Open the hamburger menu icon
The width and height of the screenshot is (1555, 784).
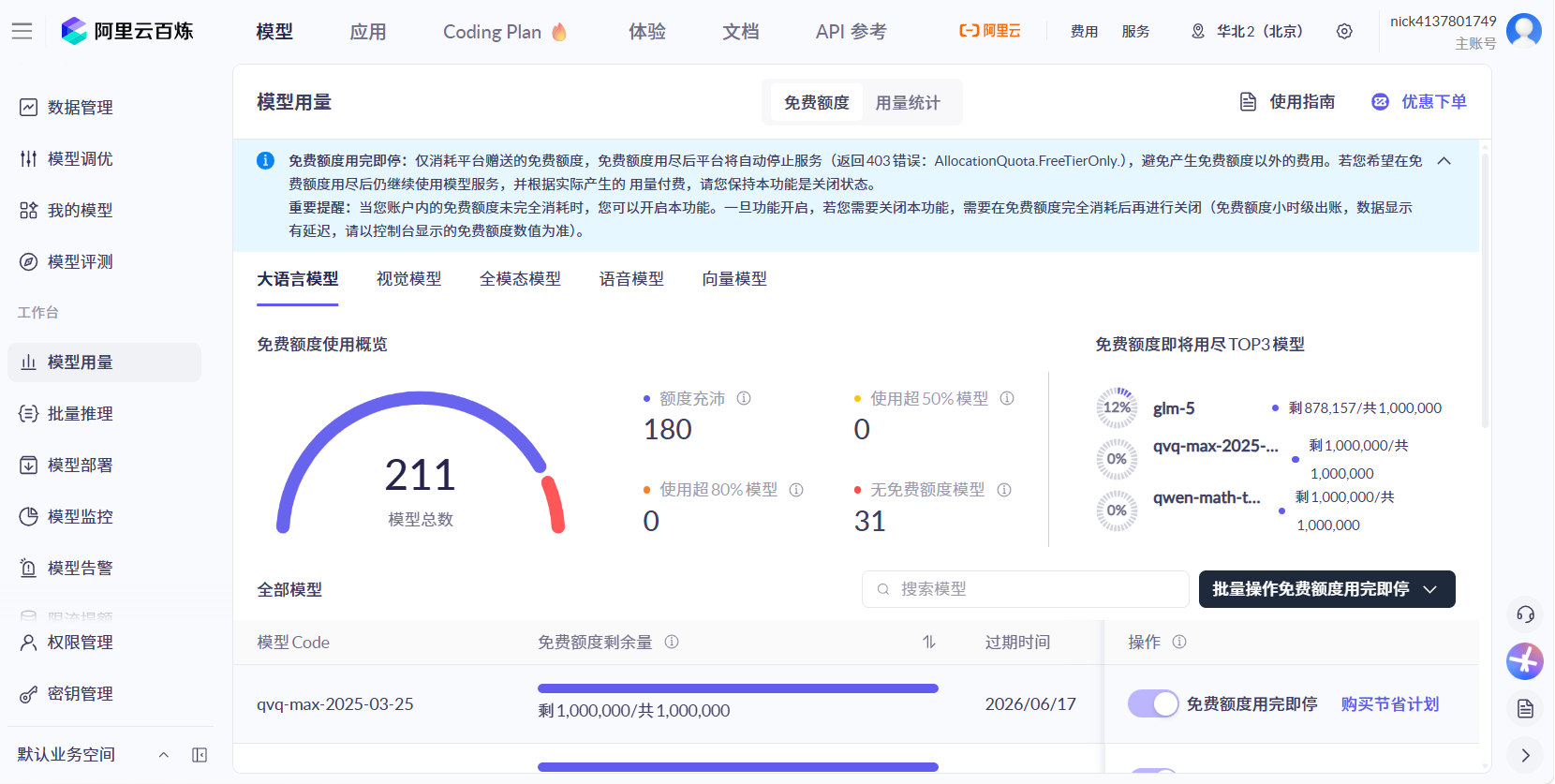coord(22,31)
